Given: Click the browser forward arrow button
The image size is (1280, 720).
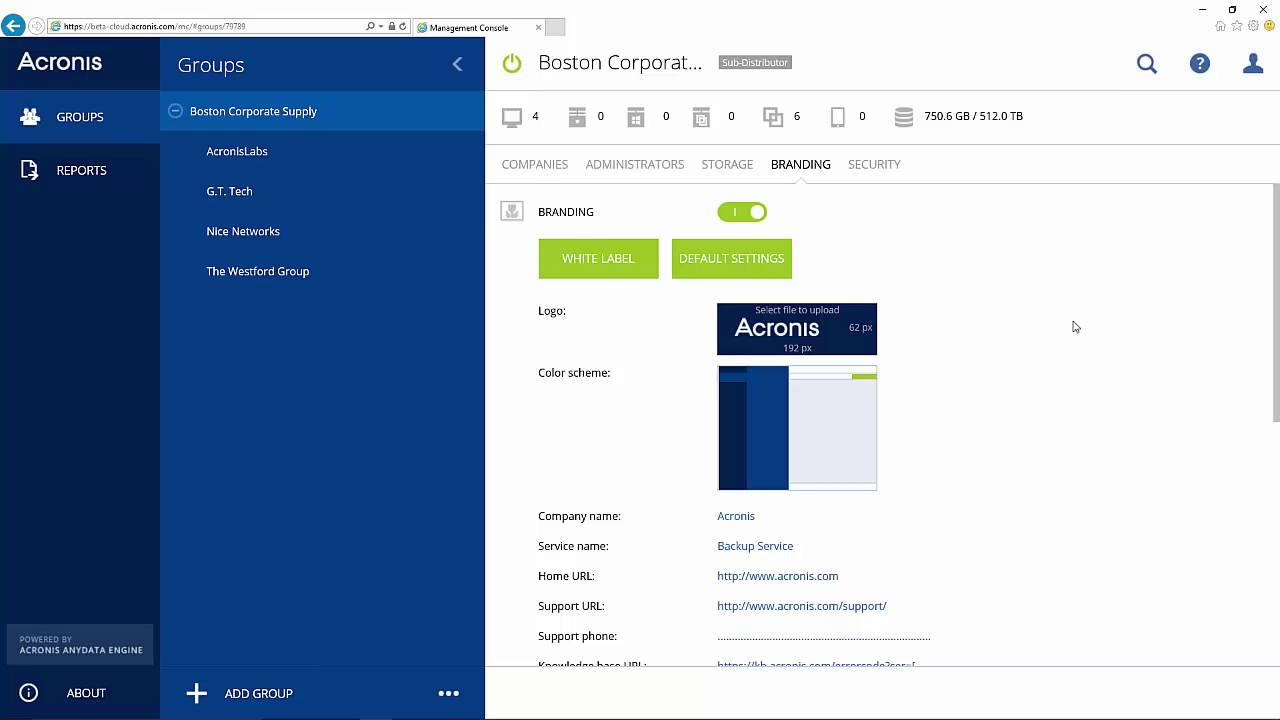Looking at the screenshot, I should point(37,26).
